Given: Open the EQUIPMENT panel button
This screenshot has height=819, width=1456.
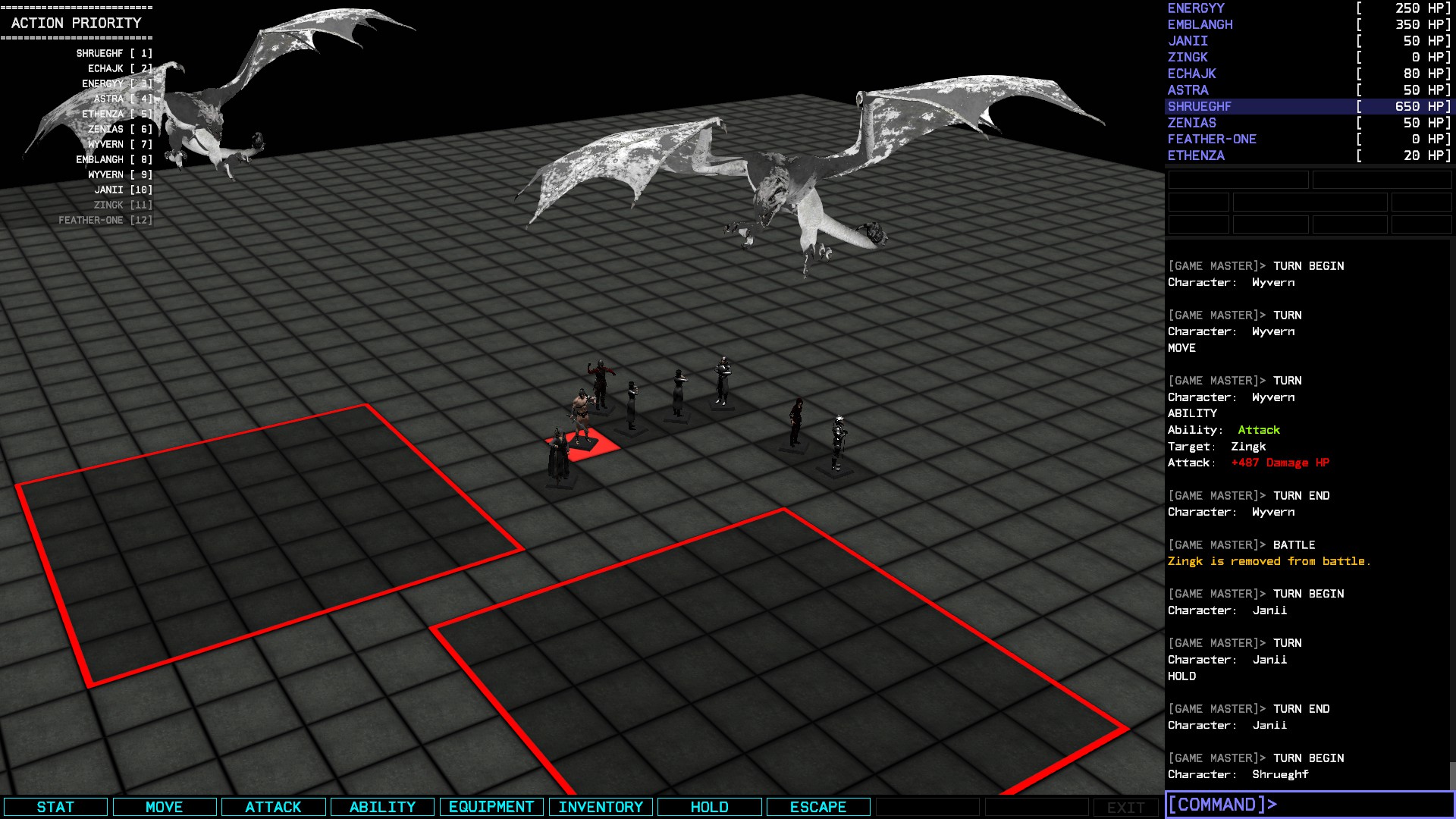Looking at the screenshot, I should (x=491, y=807).
